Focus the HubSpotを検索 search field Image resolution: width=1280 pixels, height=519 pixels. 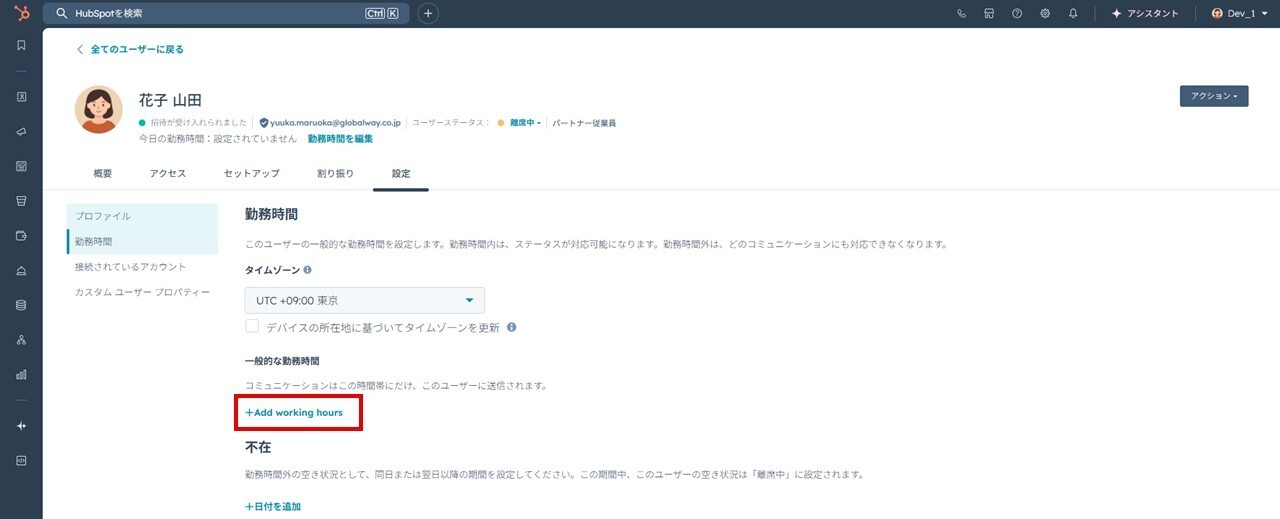[x=224, y=13]
